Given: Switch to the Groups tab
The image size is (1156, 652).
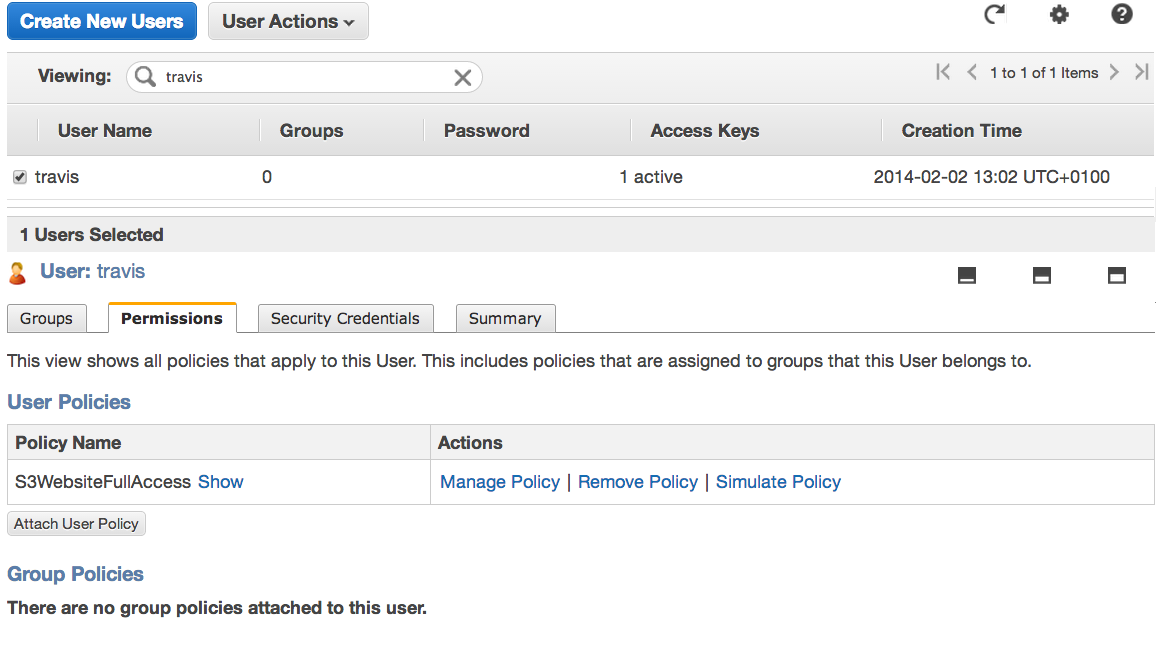Looking at the screenshot, I should point(46,319).
